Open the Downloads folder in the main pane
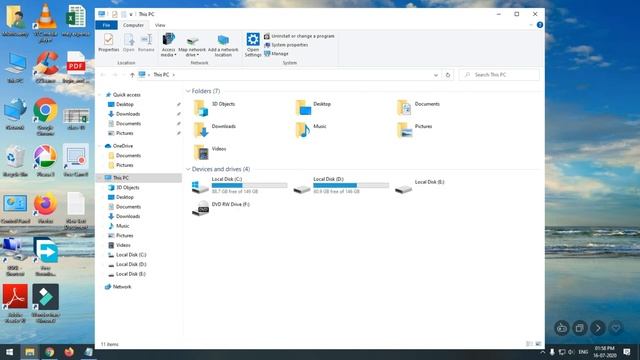The width and height of the screenshot is (640, 360). coord(215,130)
